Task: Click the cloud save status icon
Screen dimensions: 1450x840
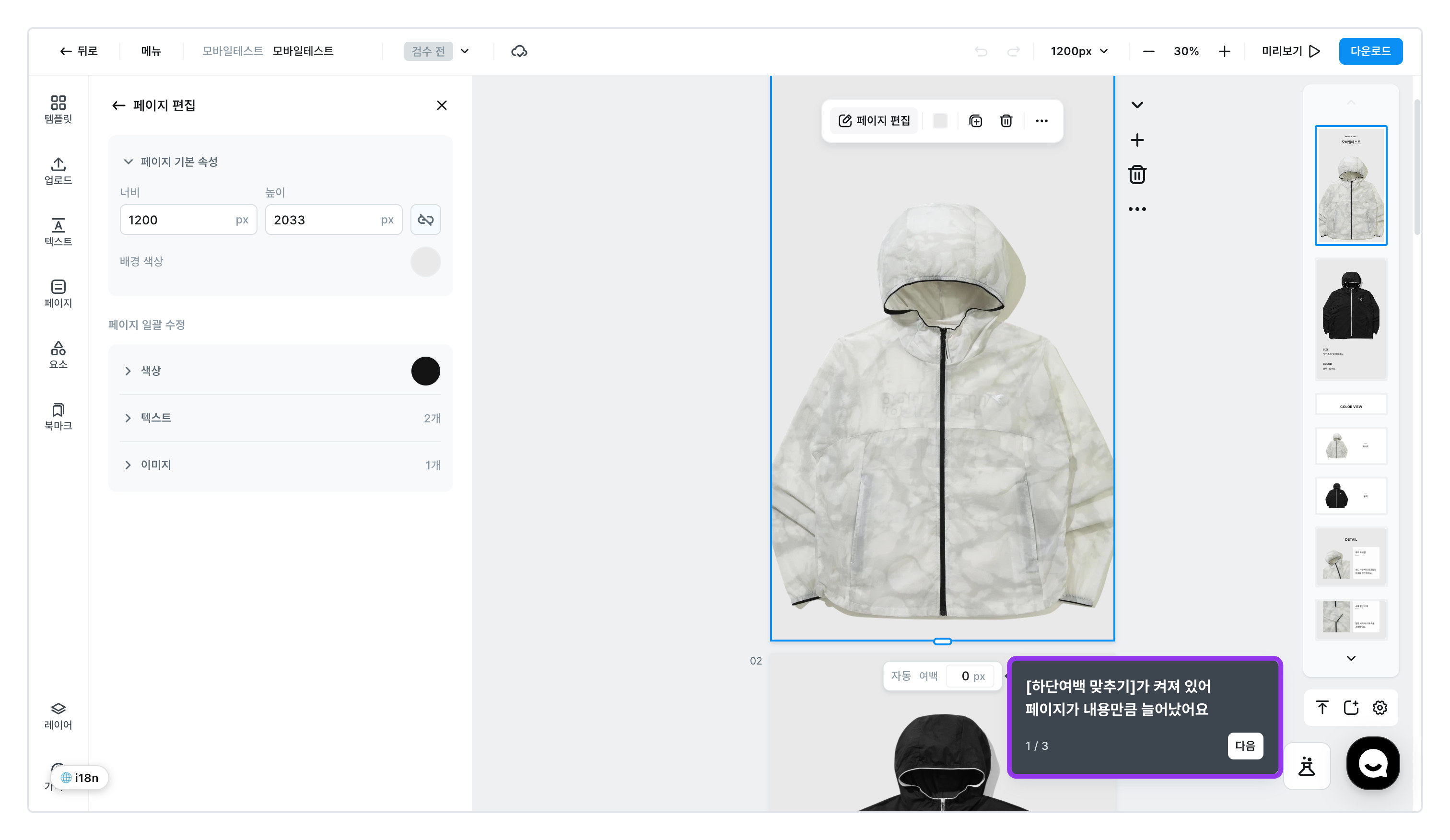Action: click(519, 51)
